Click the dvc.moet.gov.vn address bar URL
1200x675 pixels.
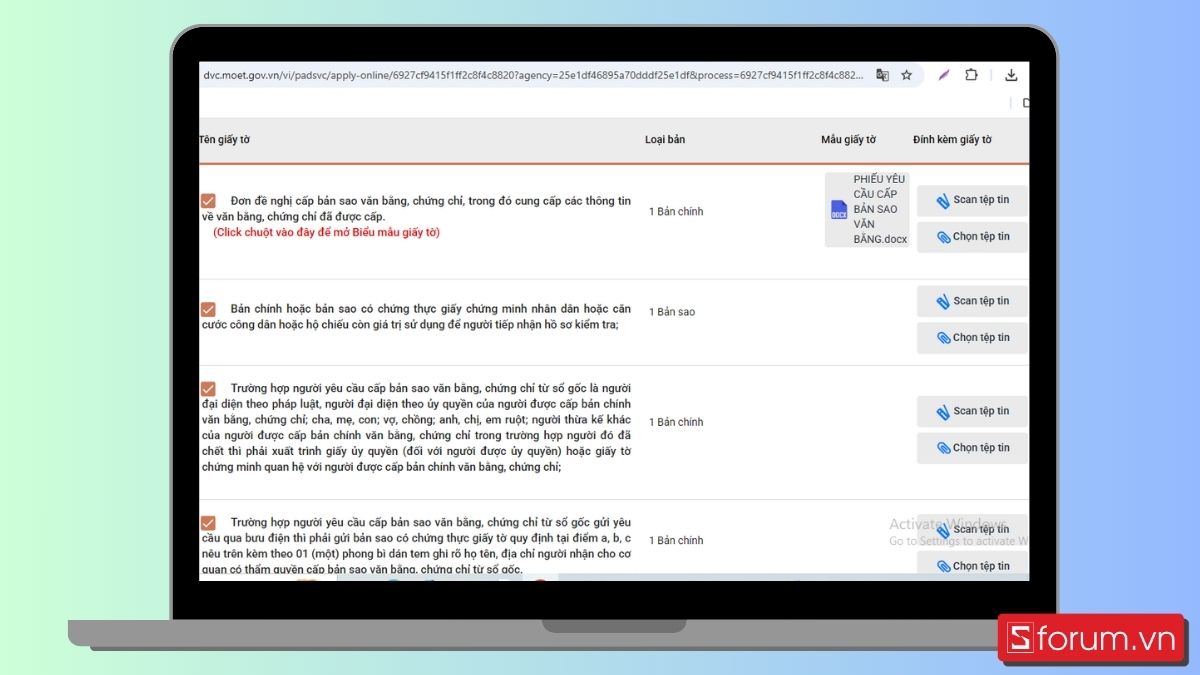click(532, 75)
